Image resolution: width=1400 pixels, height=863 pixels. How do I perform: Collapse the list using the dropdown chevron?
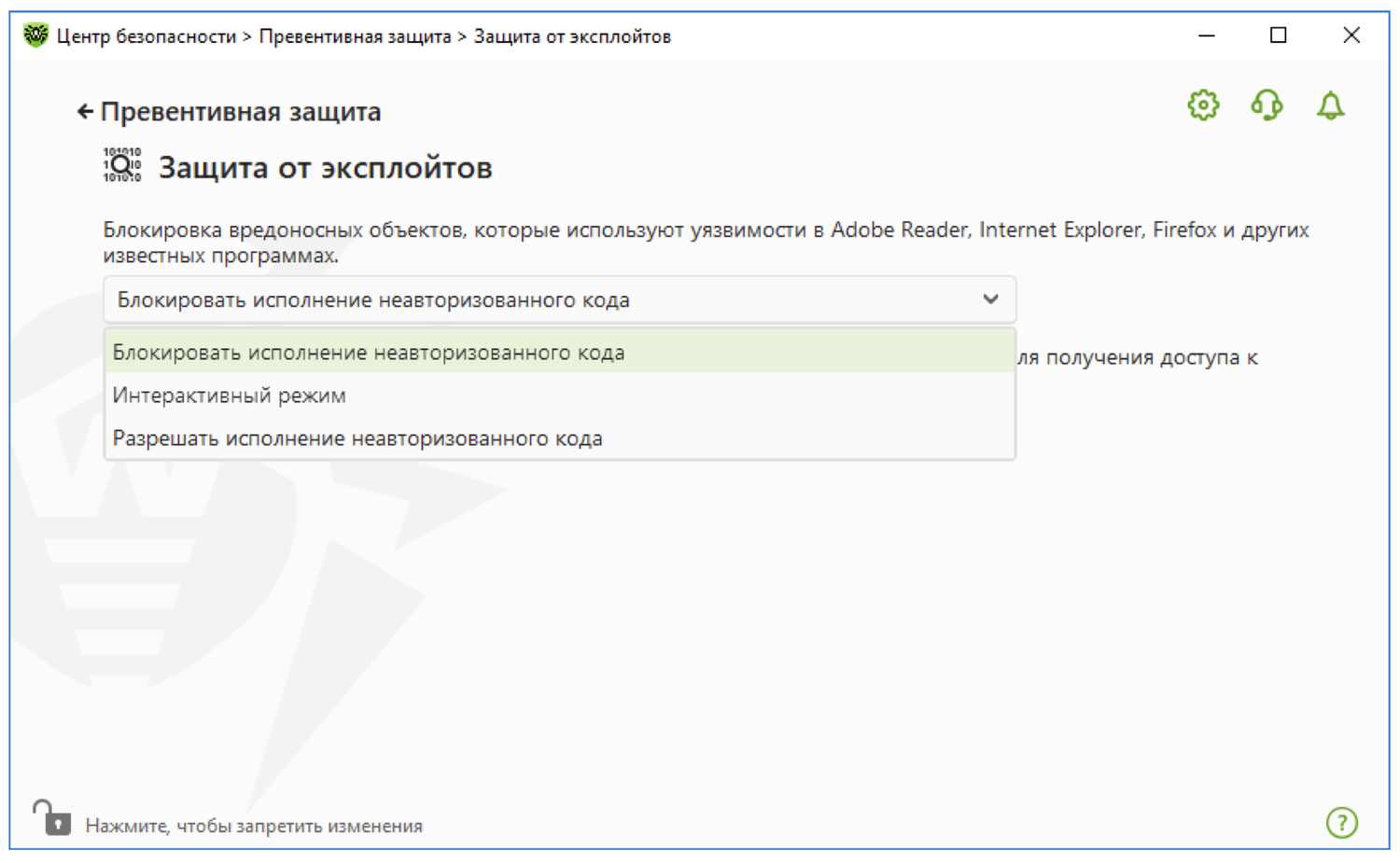tap(990, 299)
